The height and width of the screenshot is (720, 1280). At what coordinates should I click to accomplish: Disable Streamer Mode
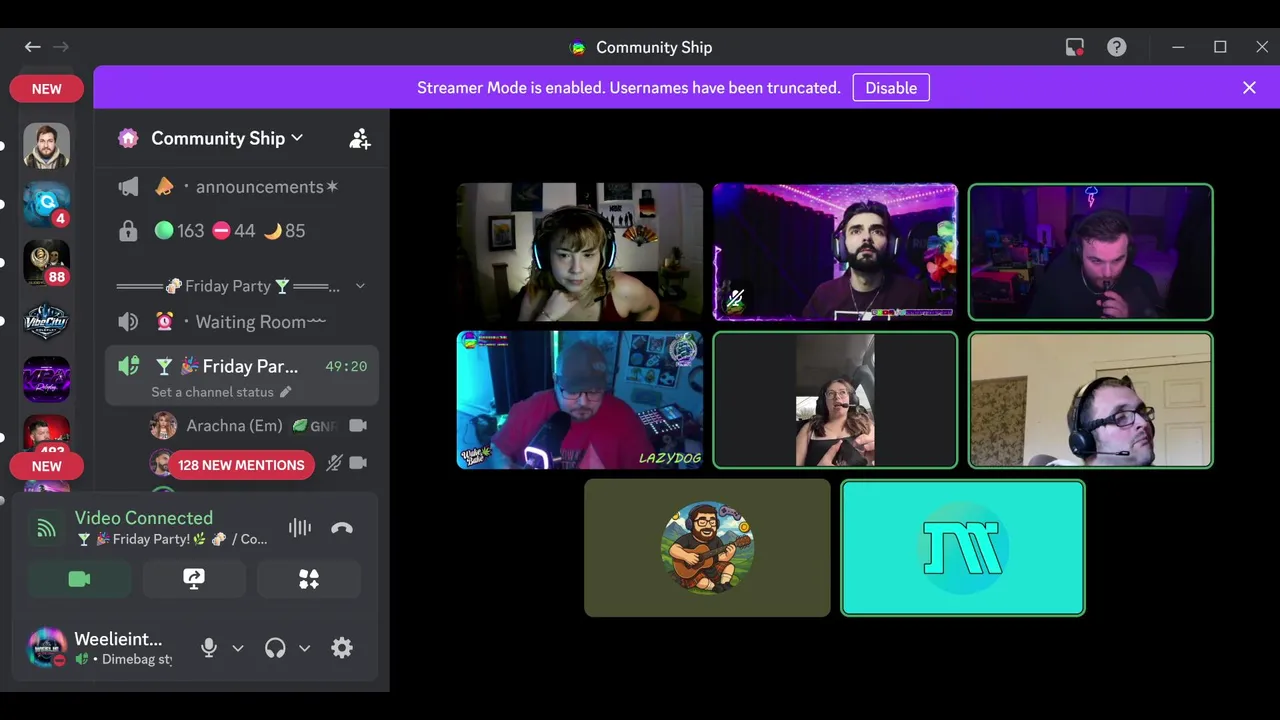891,88
